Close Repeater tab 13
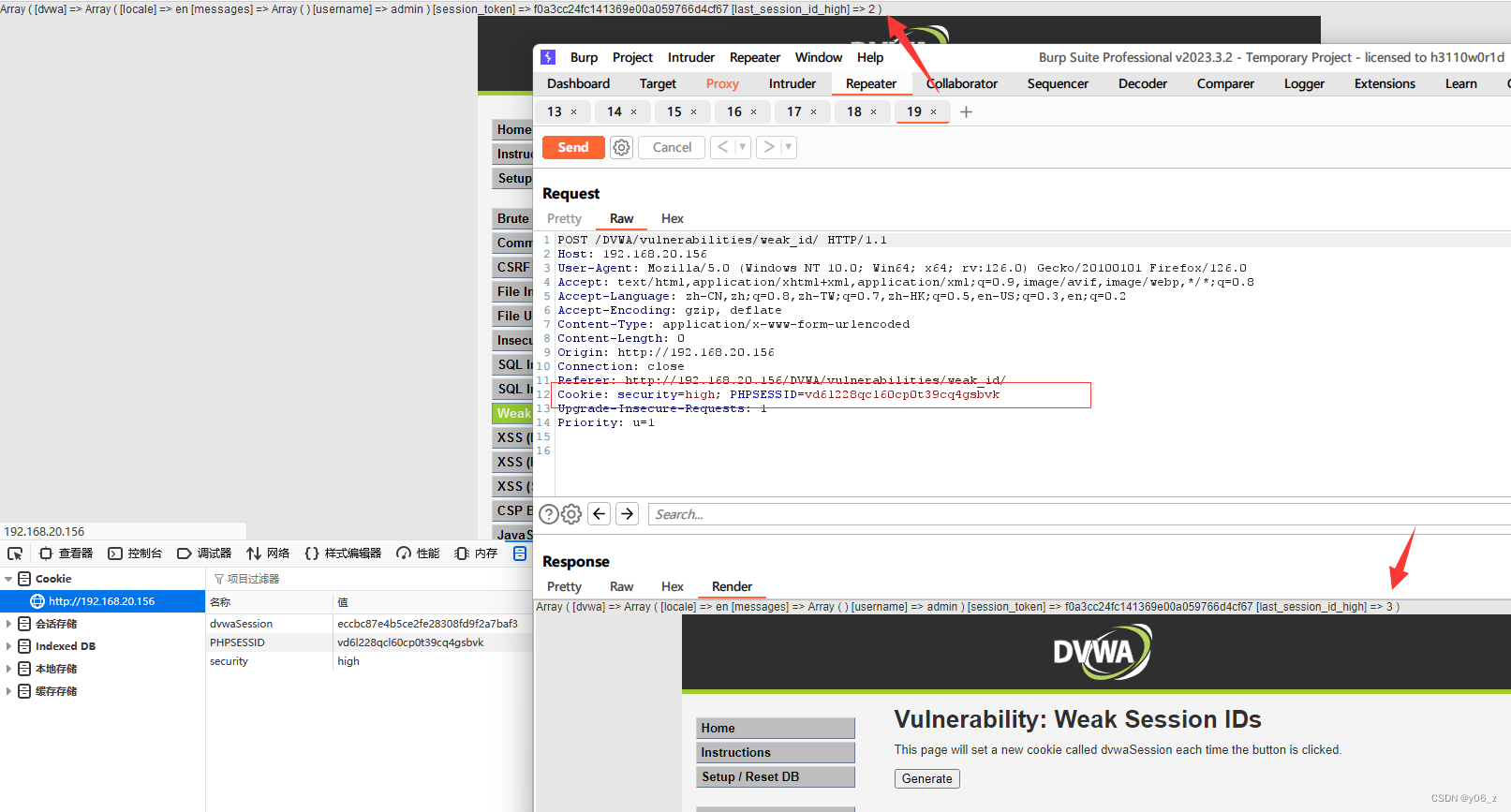The width and height of the screenshot is (1511, 812). pos(574,112)
